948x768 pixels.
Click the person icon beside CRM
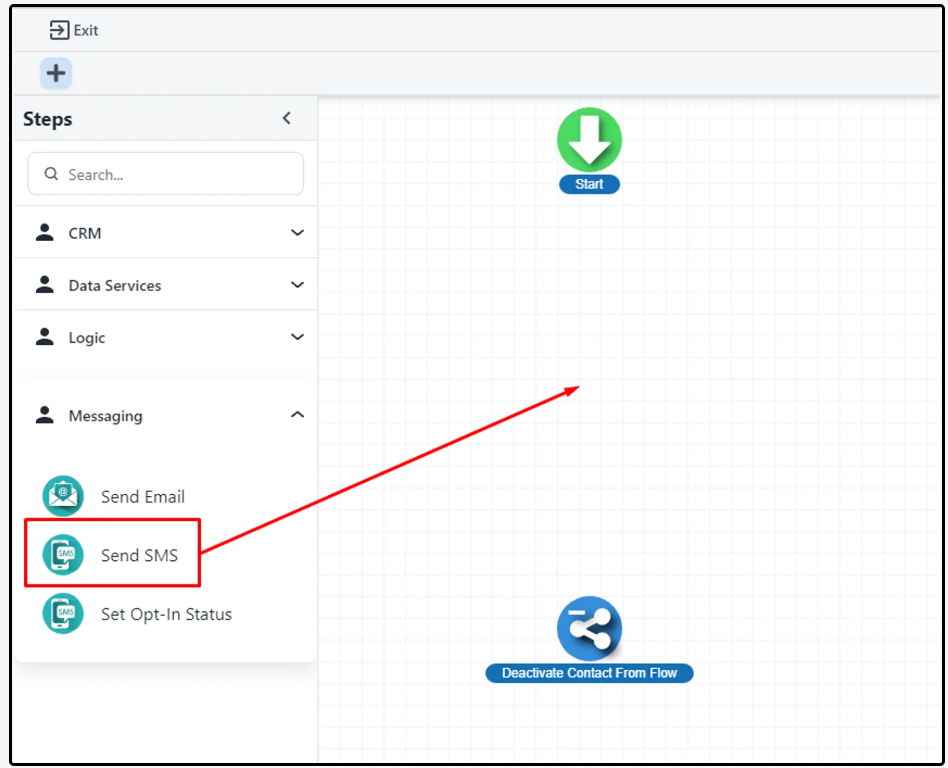click(44, 232)
